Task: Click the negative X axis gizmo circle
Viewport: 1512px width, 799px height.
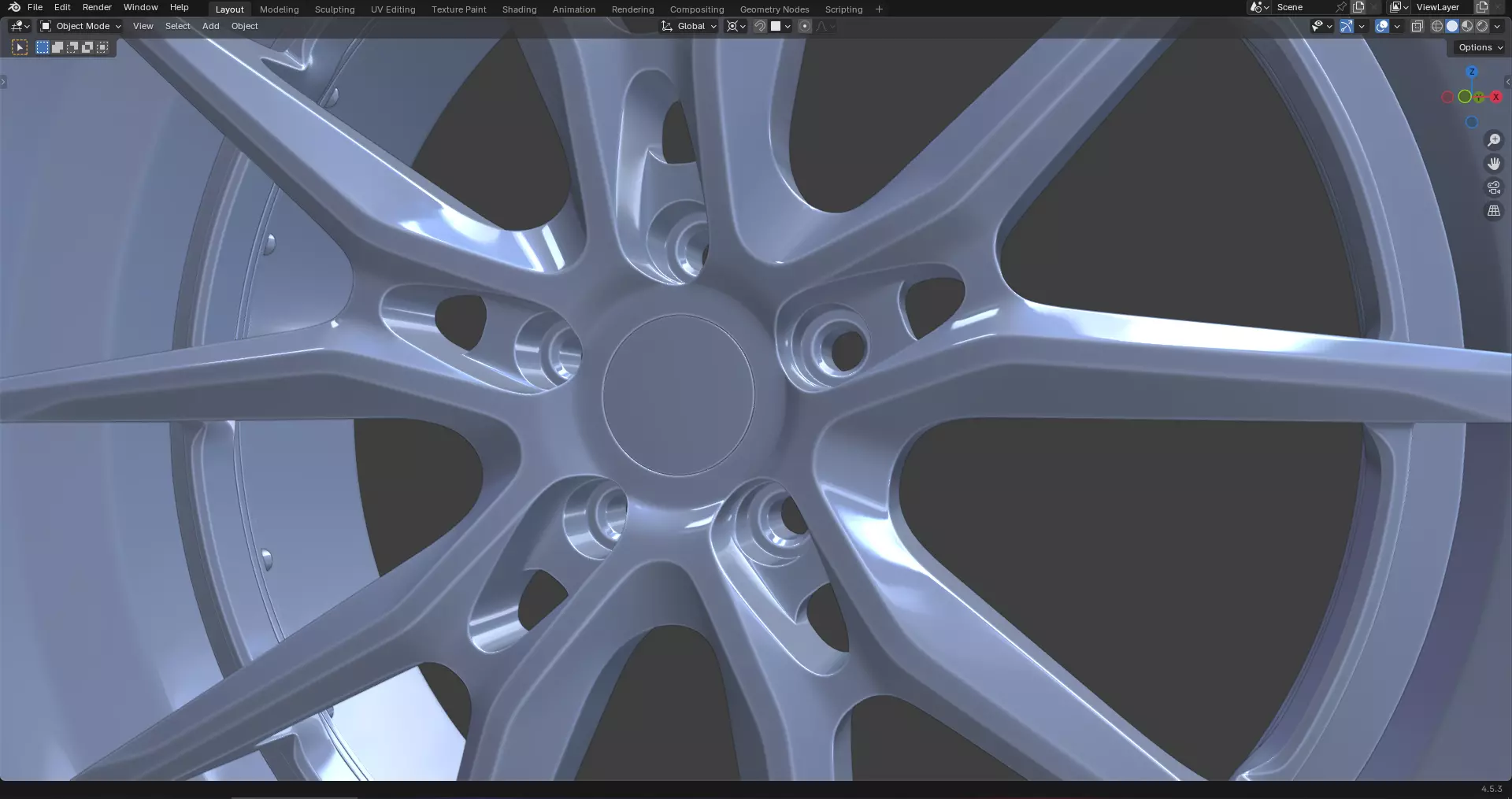Action: tap(1447, 97)
